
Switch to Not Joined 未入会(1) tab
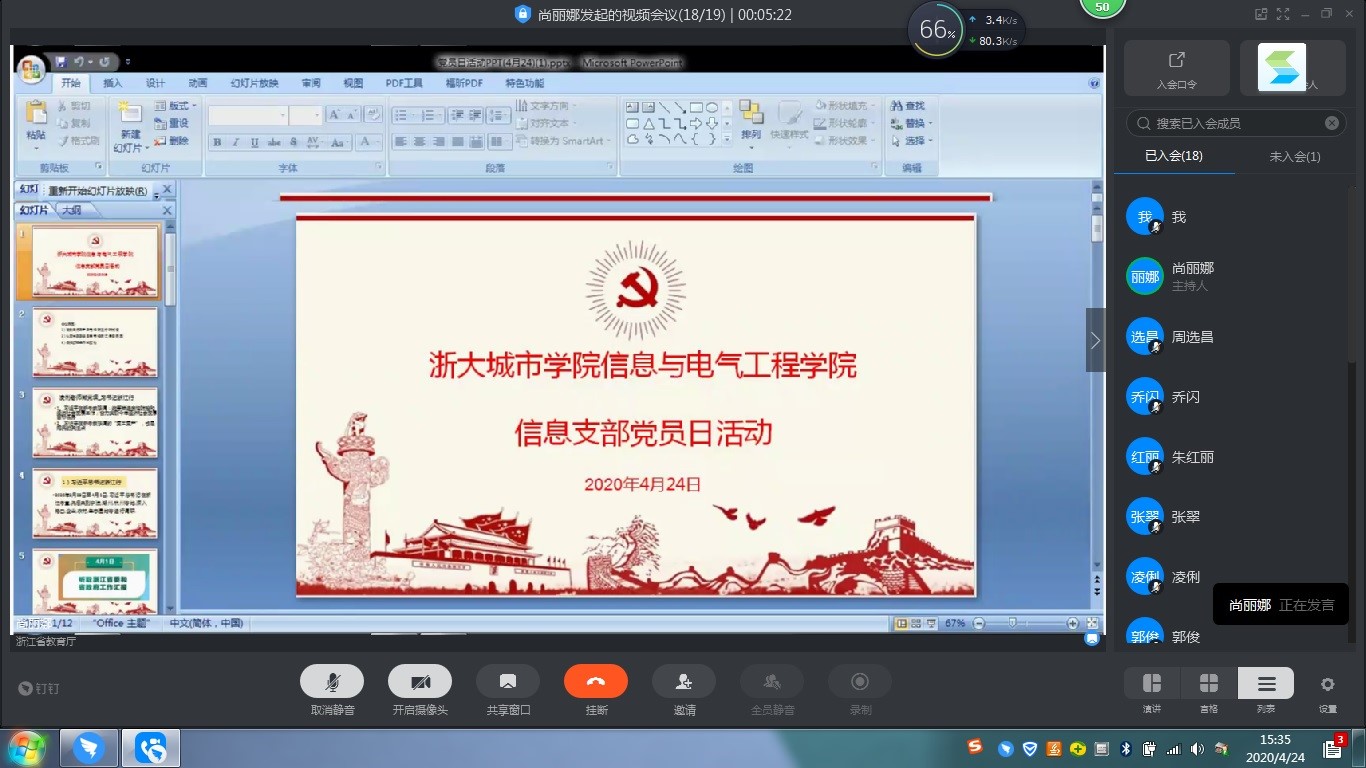[1294, 156]
